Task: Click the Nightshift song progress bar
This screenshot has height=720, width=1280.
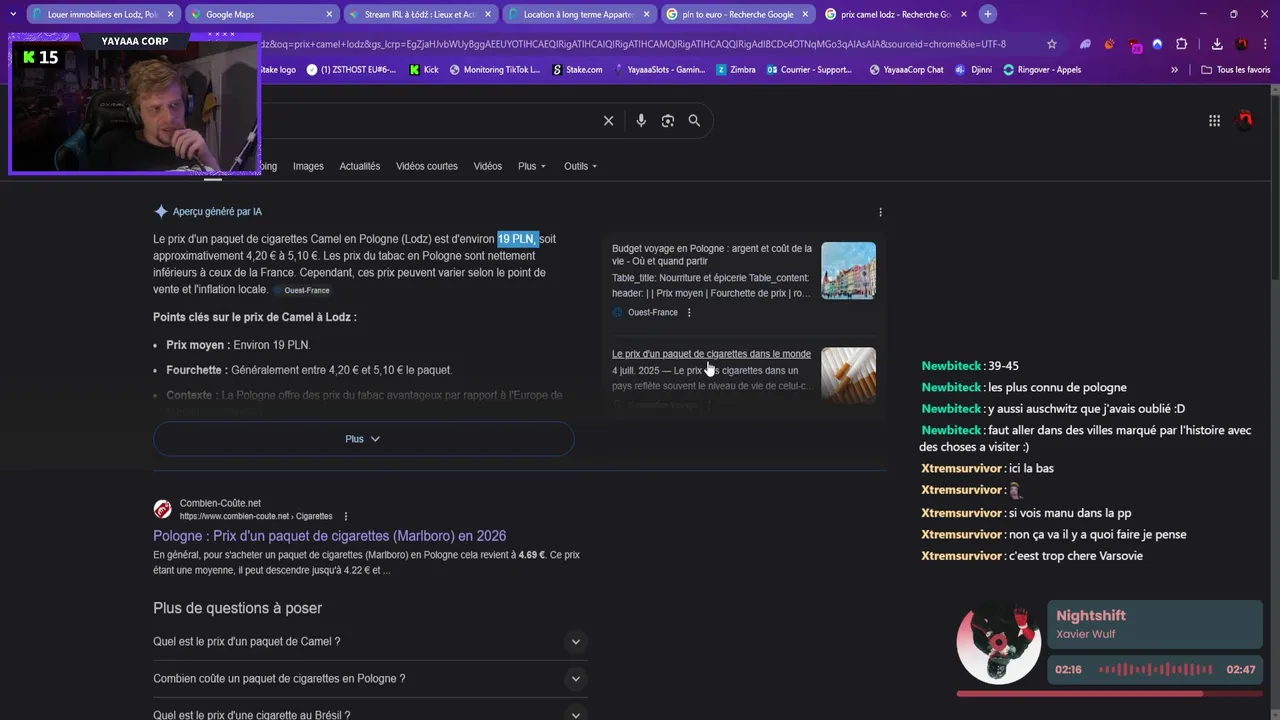Action: [x=1108, y=693]
